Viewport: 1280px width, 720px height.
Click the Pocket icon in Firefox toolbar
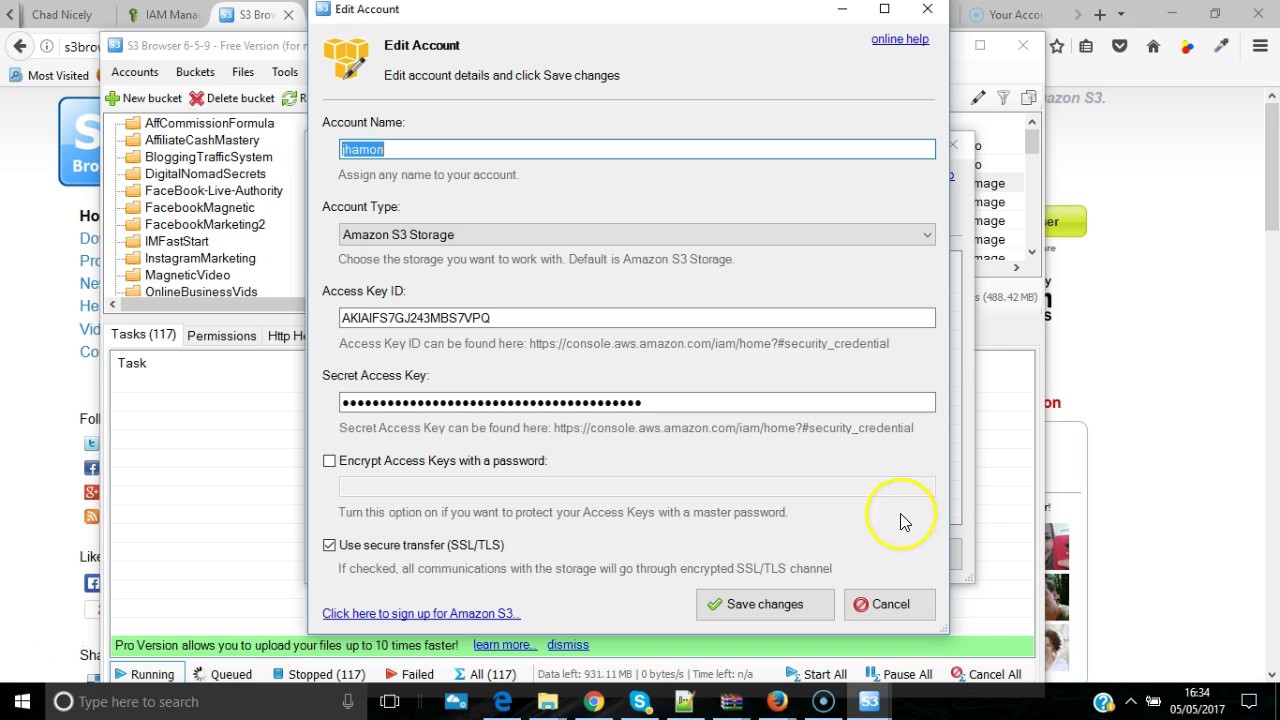[x=1120, y=46]
